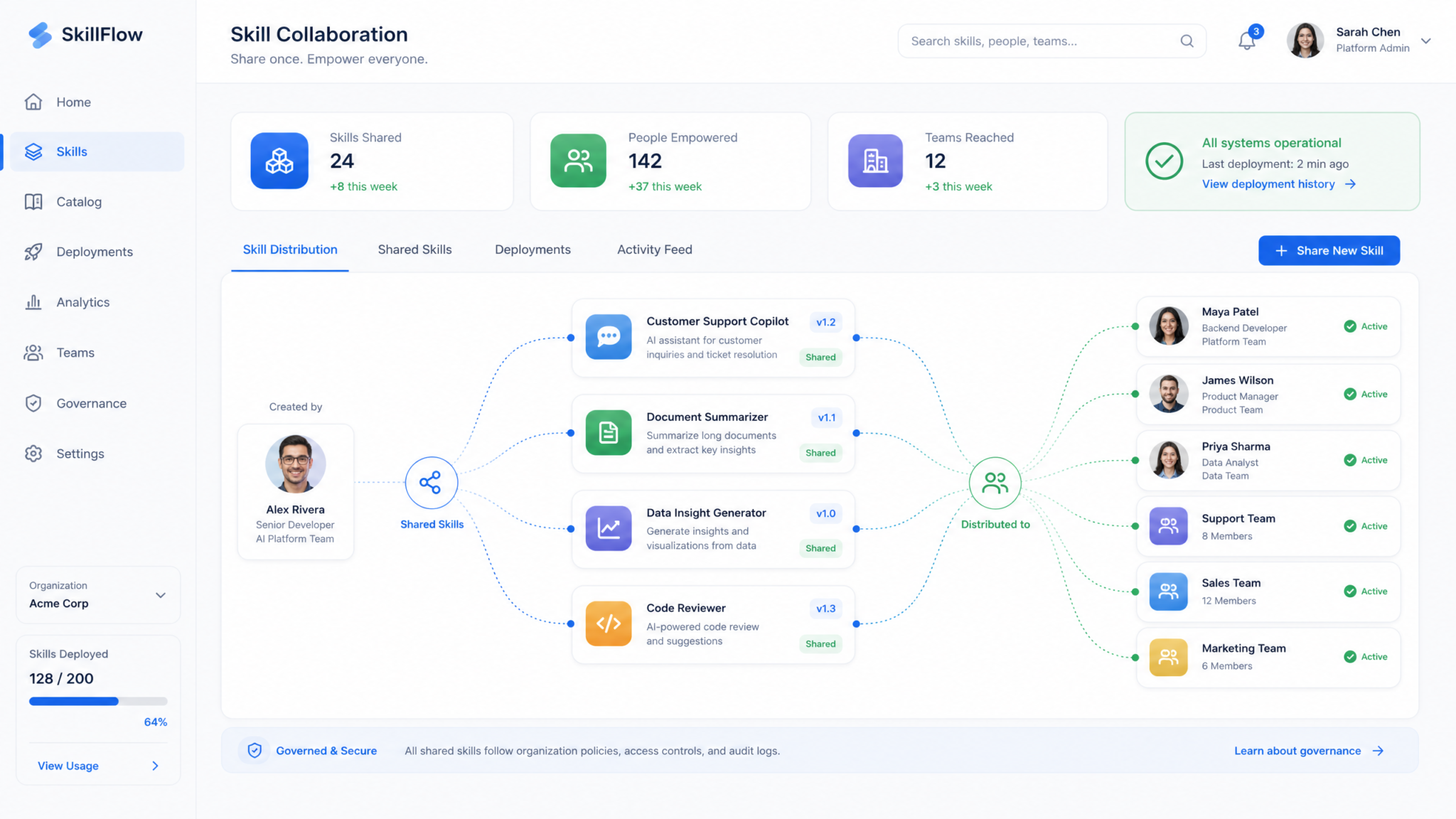Click the Skills Shared cubes icon
1456x819 pixels.
pos(279,161)
